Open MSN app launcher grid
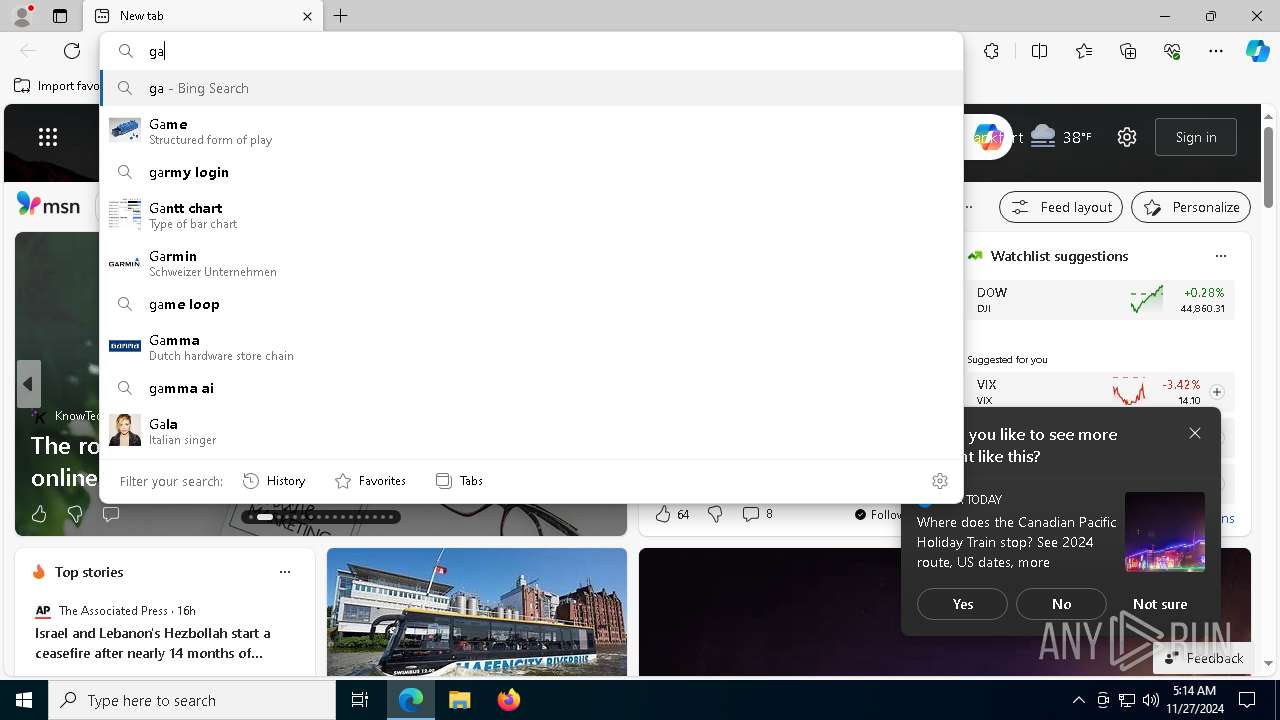 click(x=48, y=137)
